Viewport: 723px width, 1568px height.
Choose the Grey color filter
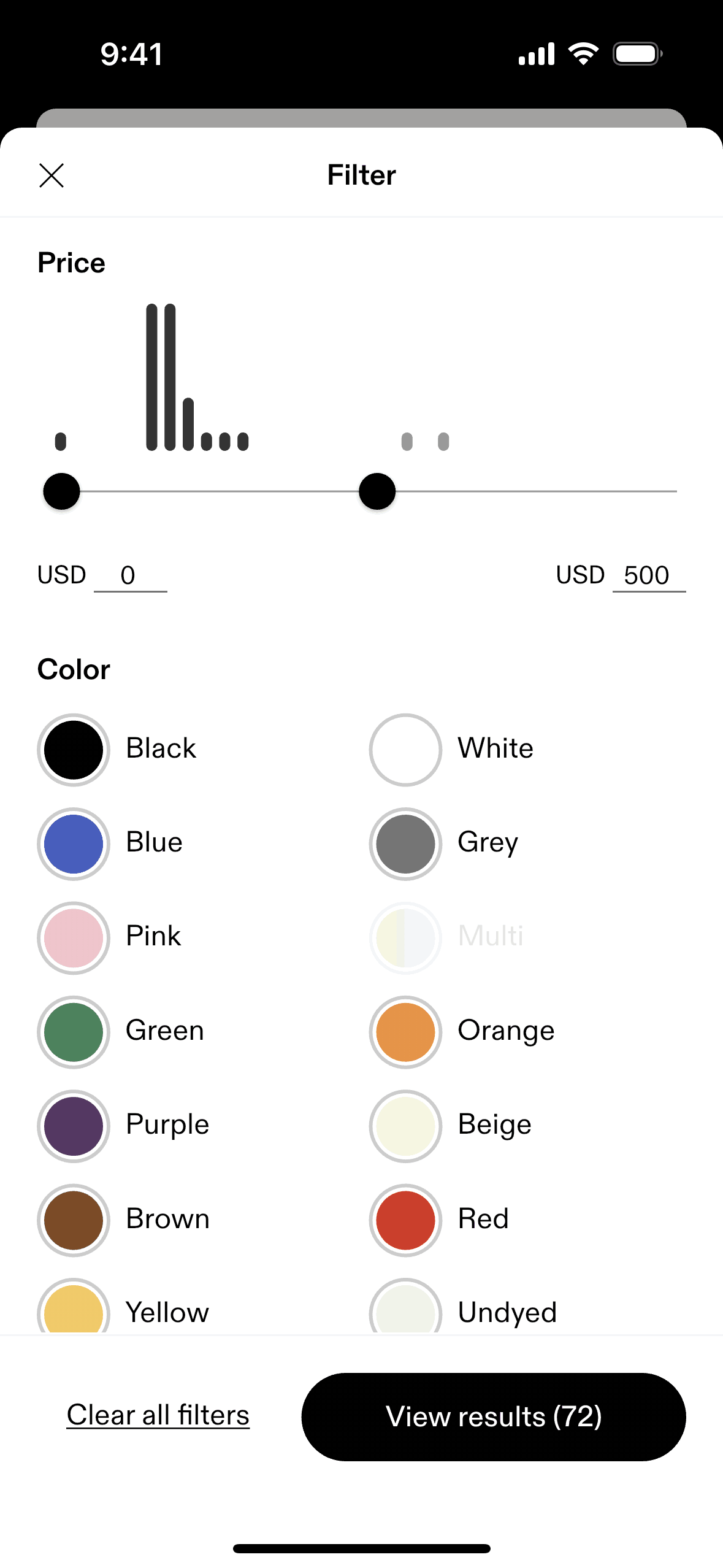(405, 844)
